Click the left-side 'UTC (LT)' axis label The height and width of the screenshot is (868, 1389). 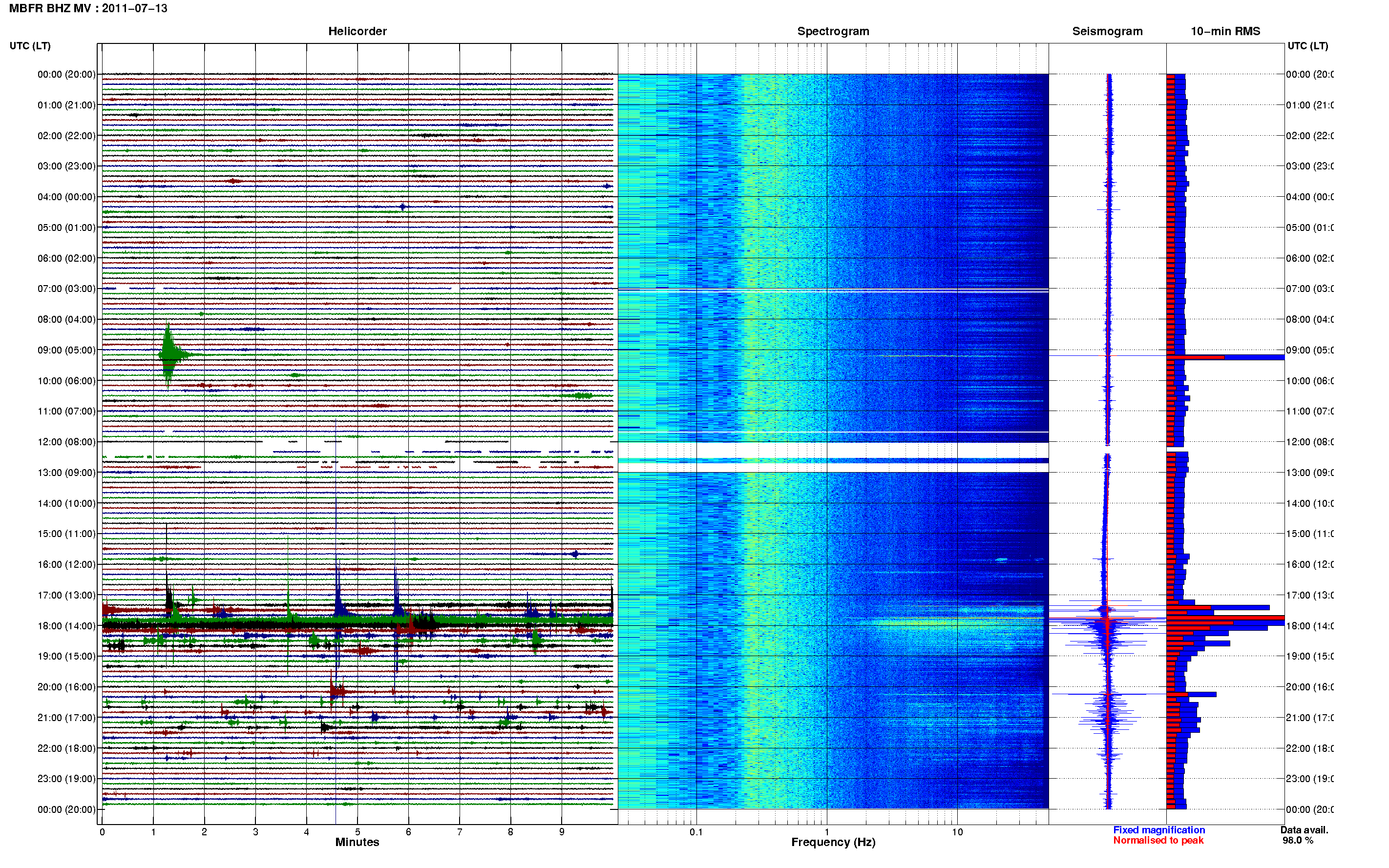click(30, 46)
